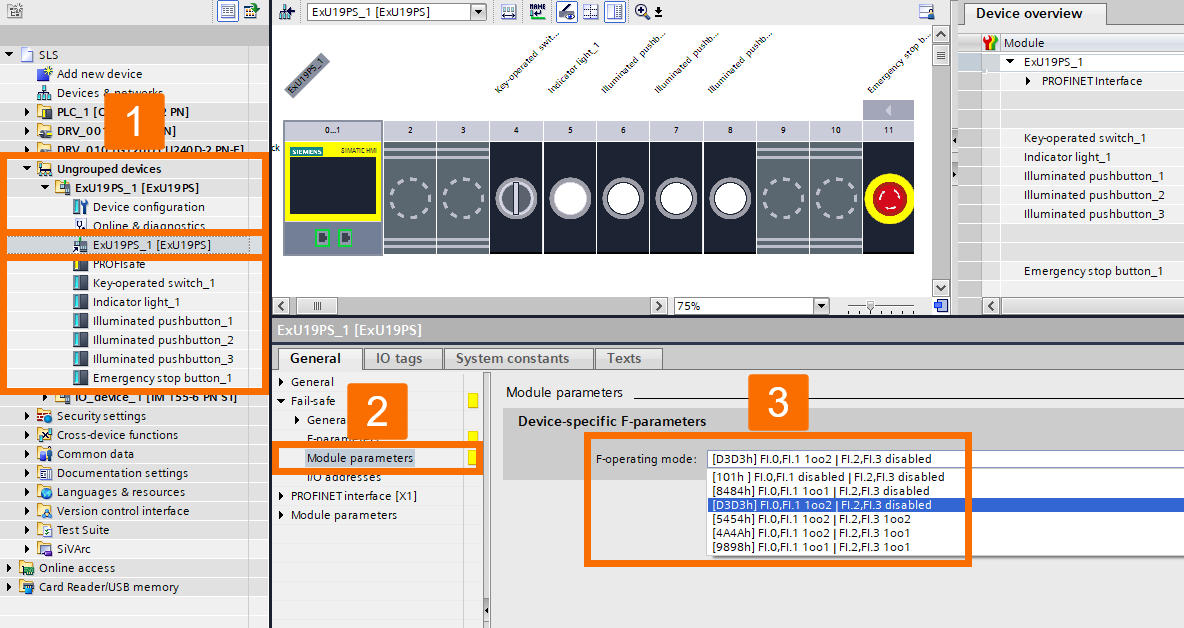Viewport: 1184px width, 628px height.
Task: Click the device export icon with green arrow
Action: pyautogui.click(x=250, y=9)
